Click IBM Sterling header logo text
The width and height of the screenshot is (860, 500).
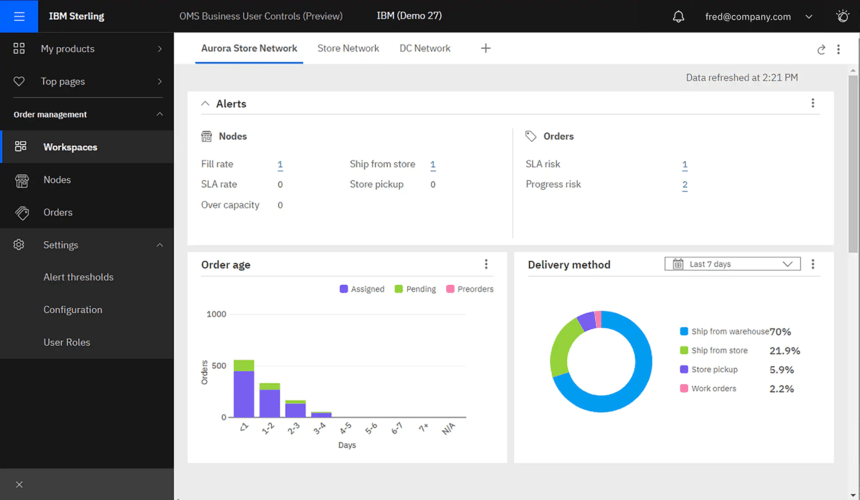pos(76,16)
